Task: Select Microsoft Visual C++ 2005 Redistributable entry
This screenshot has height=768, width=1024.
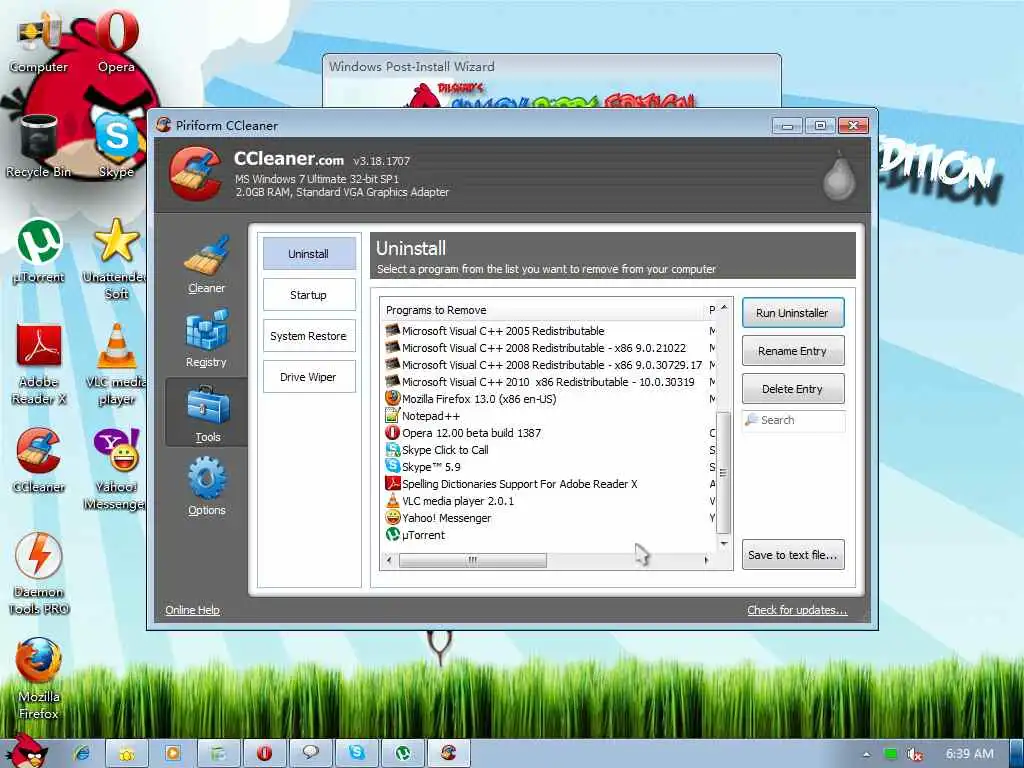Action: pos(549,331)
